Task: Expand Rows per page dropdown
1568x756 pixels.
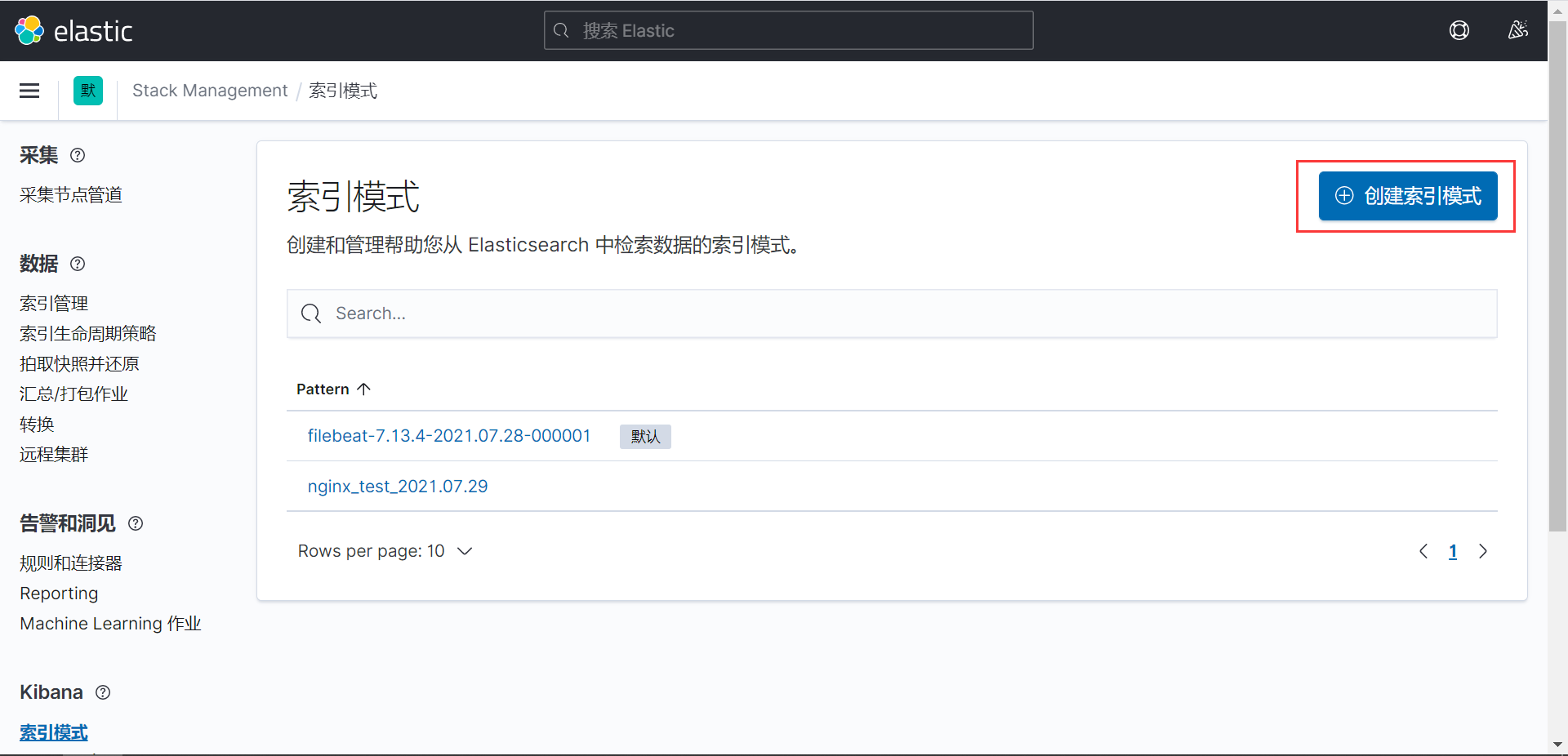Action: coord(385,551)
